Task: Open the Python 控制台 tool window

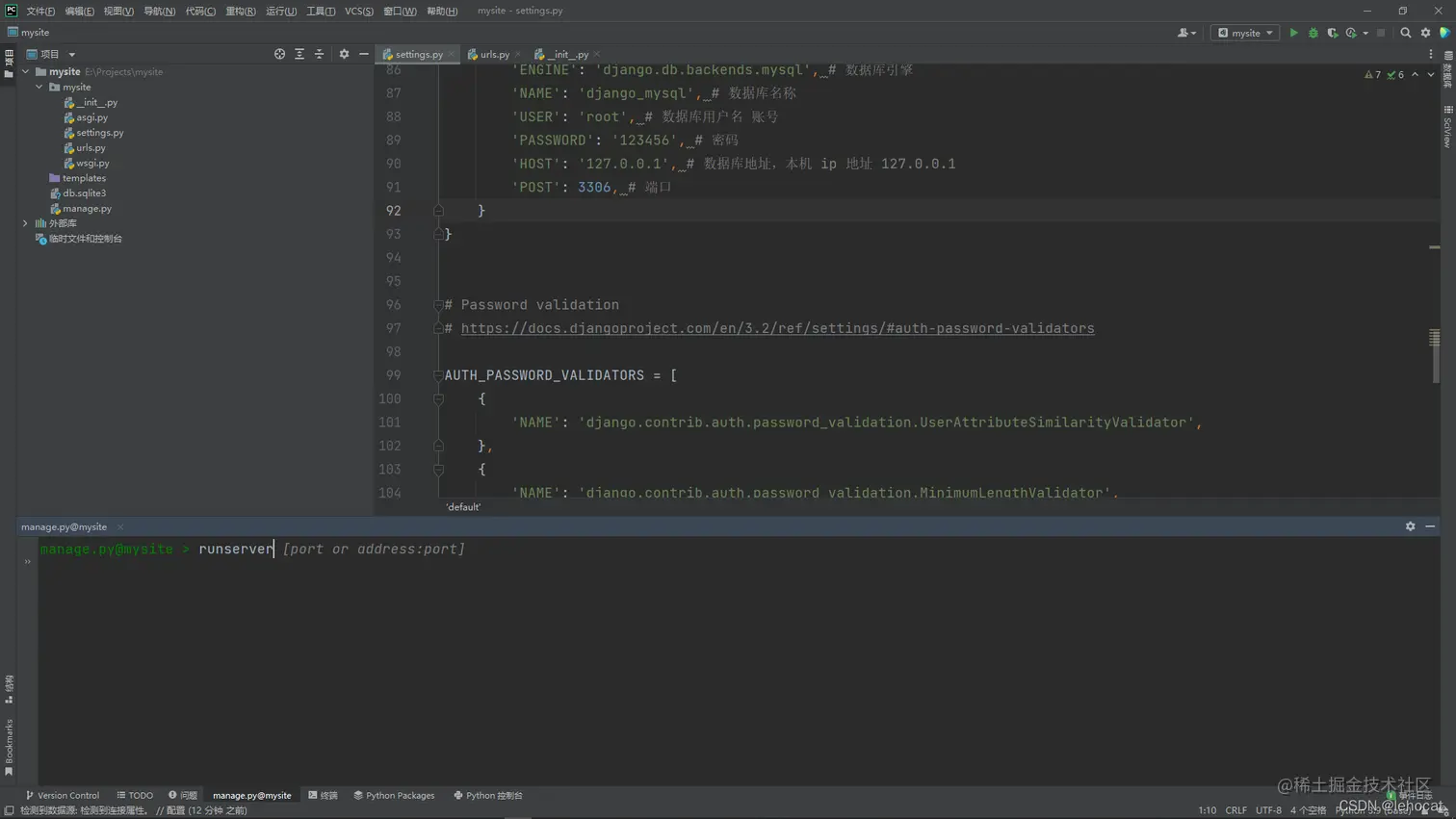Action: (x=488, y=796)
